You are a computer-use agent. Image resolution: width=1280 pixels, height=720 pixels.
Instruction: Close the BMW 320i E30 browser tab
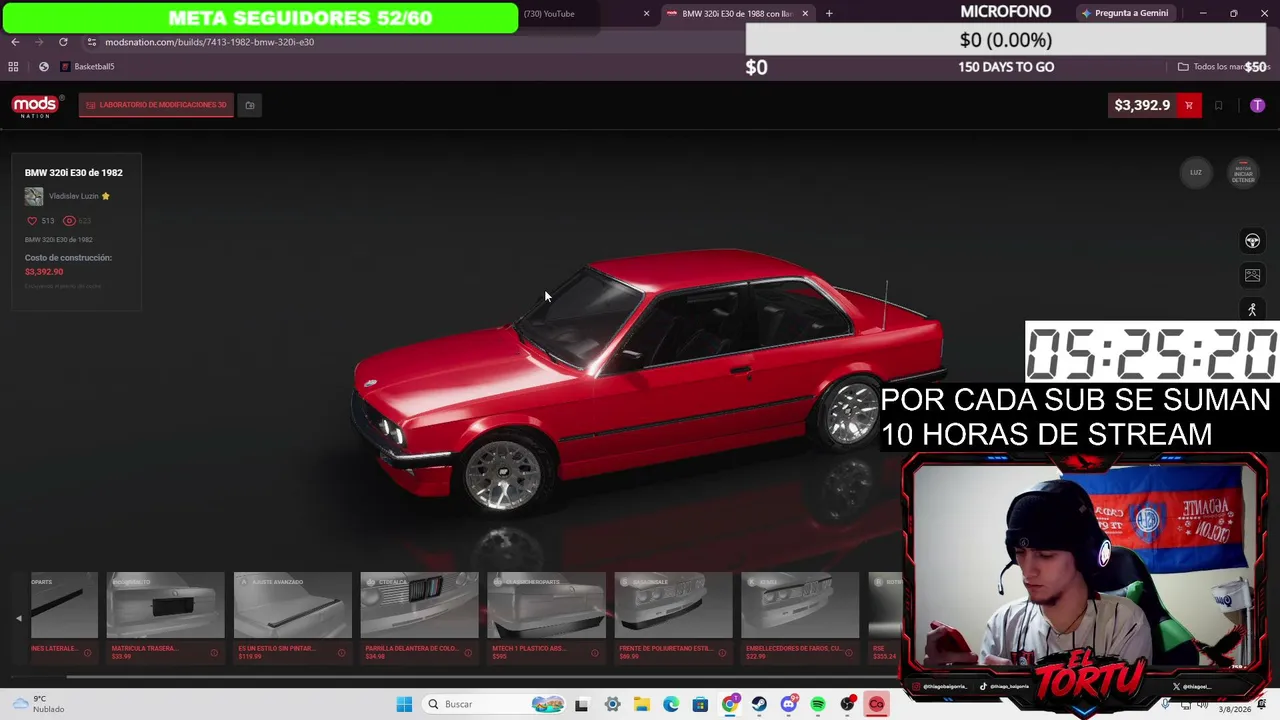coord(805,14)
